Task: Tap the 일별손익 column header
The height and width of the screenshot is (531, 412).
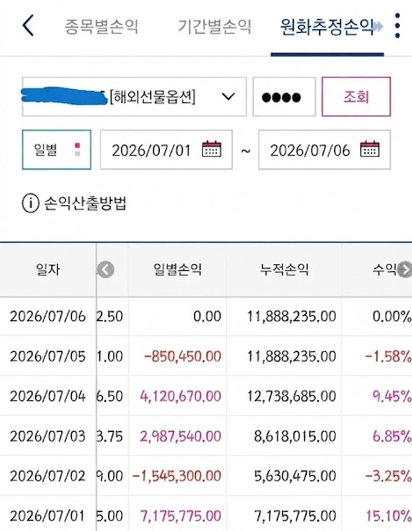Action: 177,270
